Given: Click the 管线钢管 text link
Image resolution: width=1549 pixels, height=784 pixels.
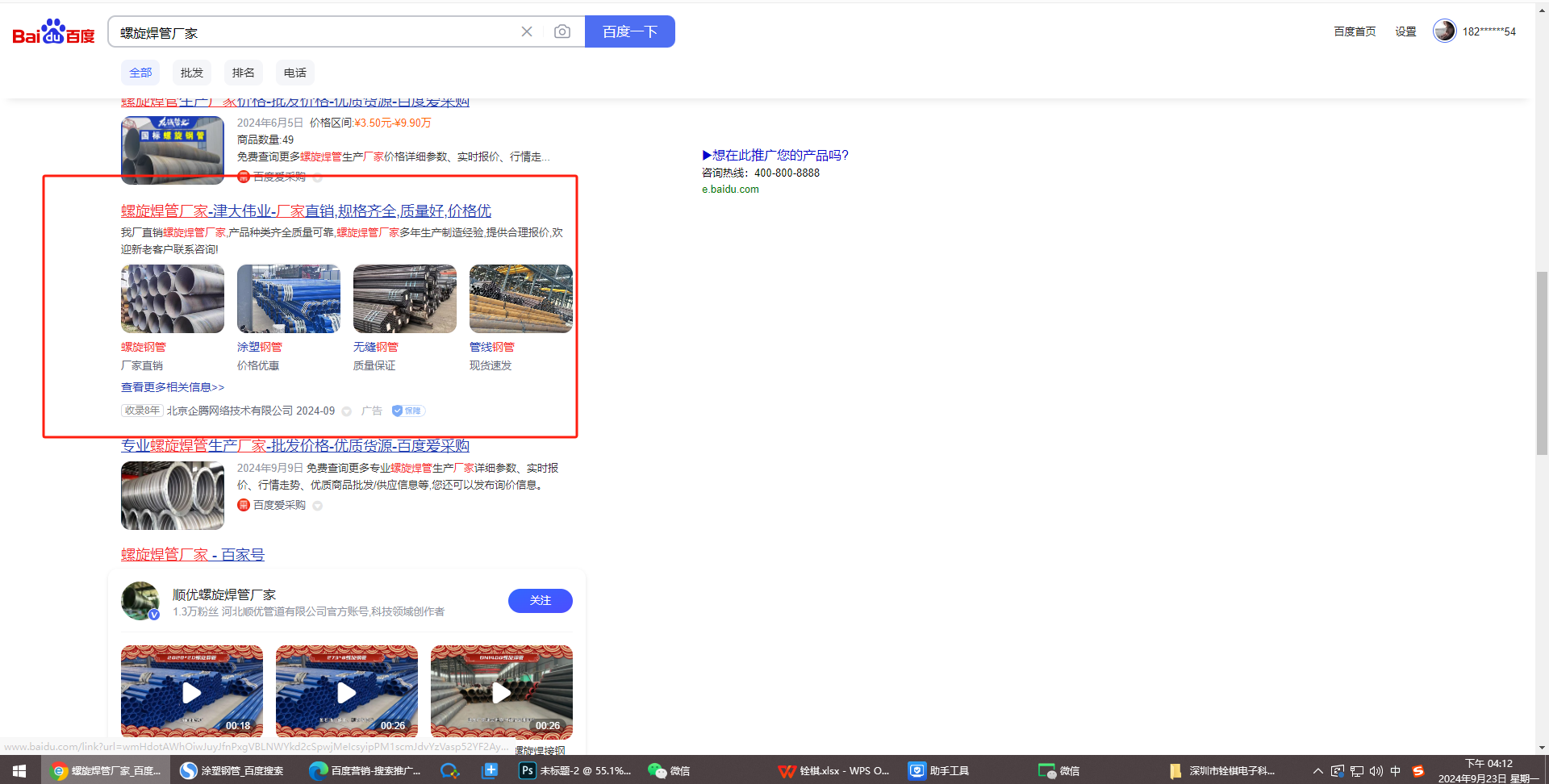Looking at the screenshot, I should (x=492, y=347).
